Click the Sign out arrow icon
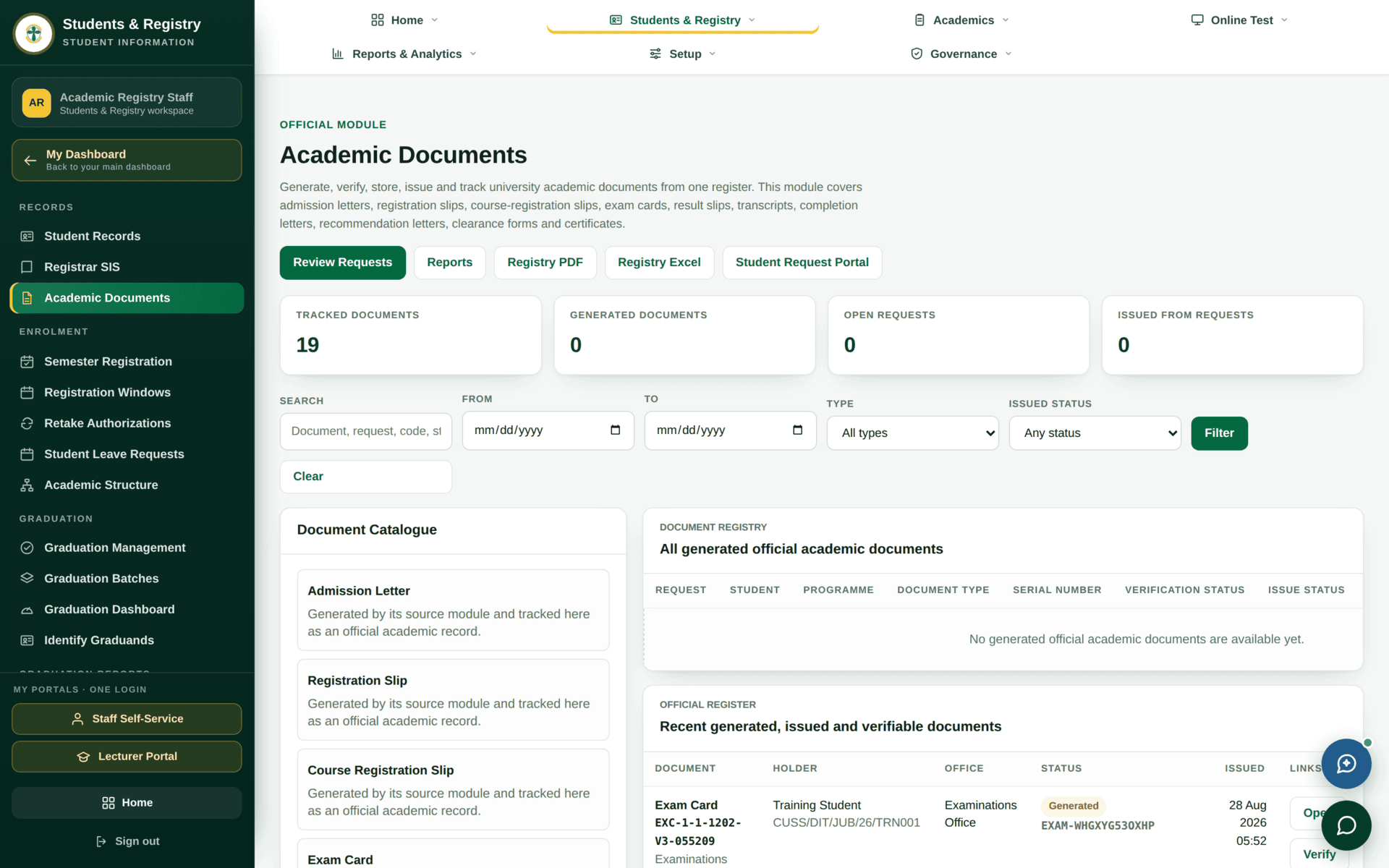This screenshot has height=868, width=1389. (101, 841)
